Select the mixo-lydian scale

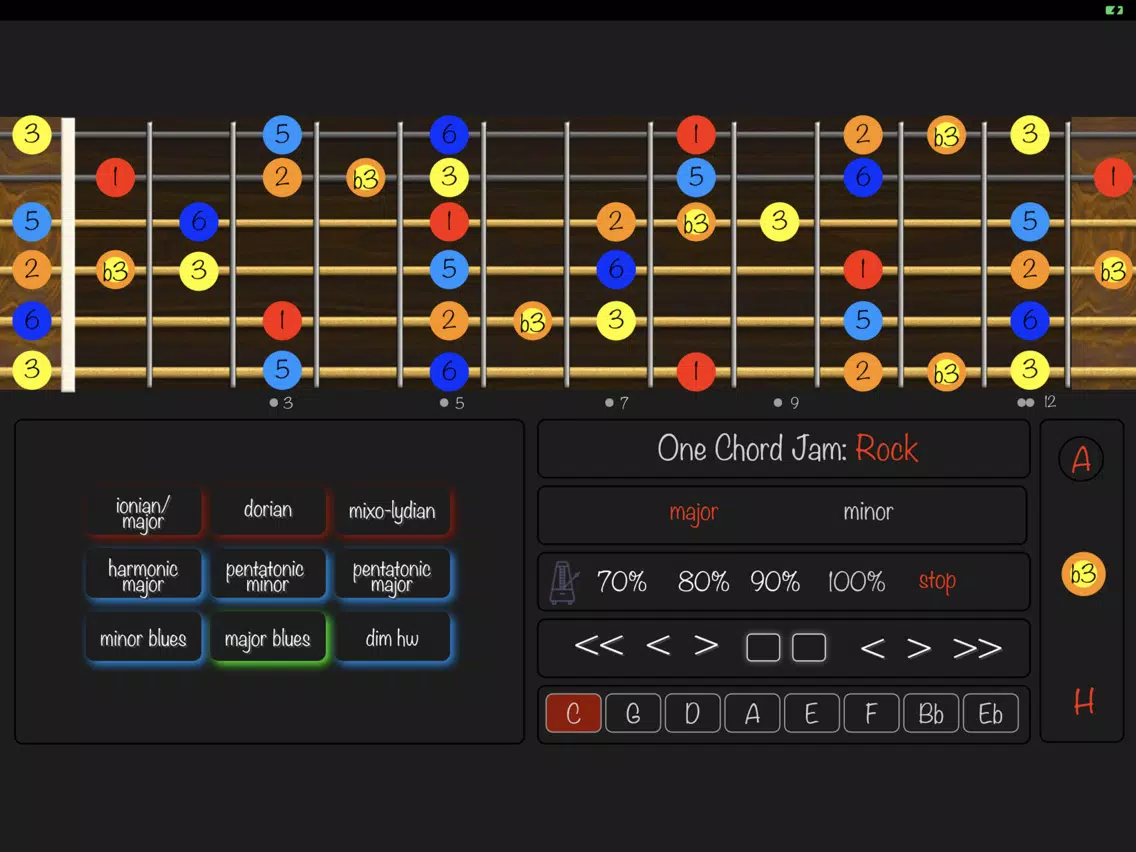pos(392,511)
